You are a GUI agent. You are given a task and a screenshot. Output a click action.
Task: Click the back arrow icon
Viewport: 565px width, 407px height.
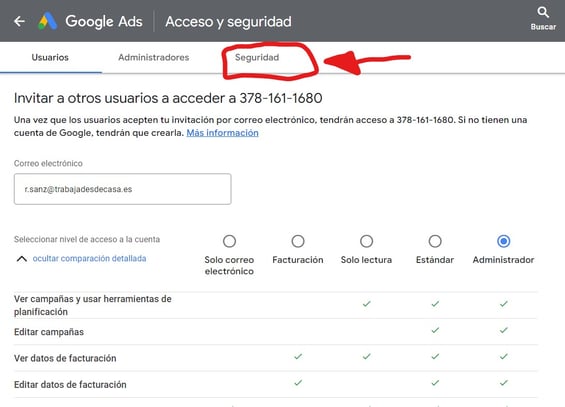[19, 21]
